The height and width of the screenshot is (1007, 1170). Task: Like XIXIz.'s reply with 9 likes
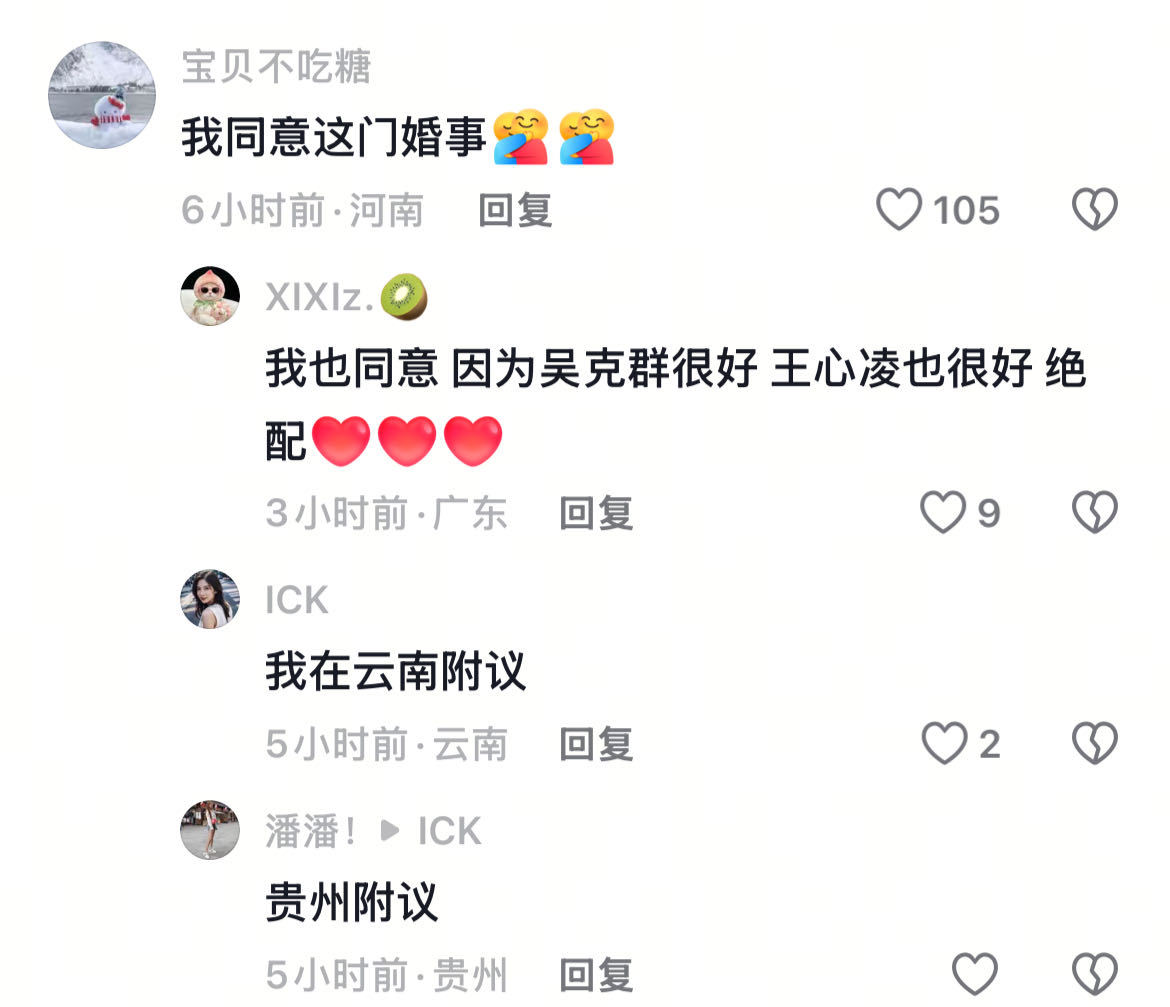[943, 512]
